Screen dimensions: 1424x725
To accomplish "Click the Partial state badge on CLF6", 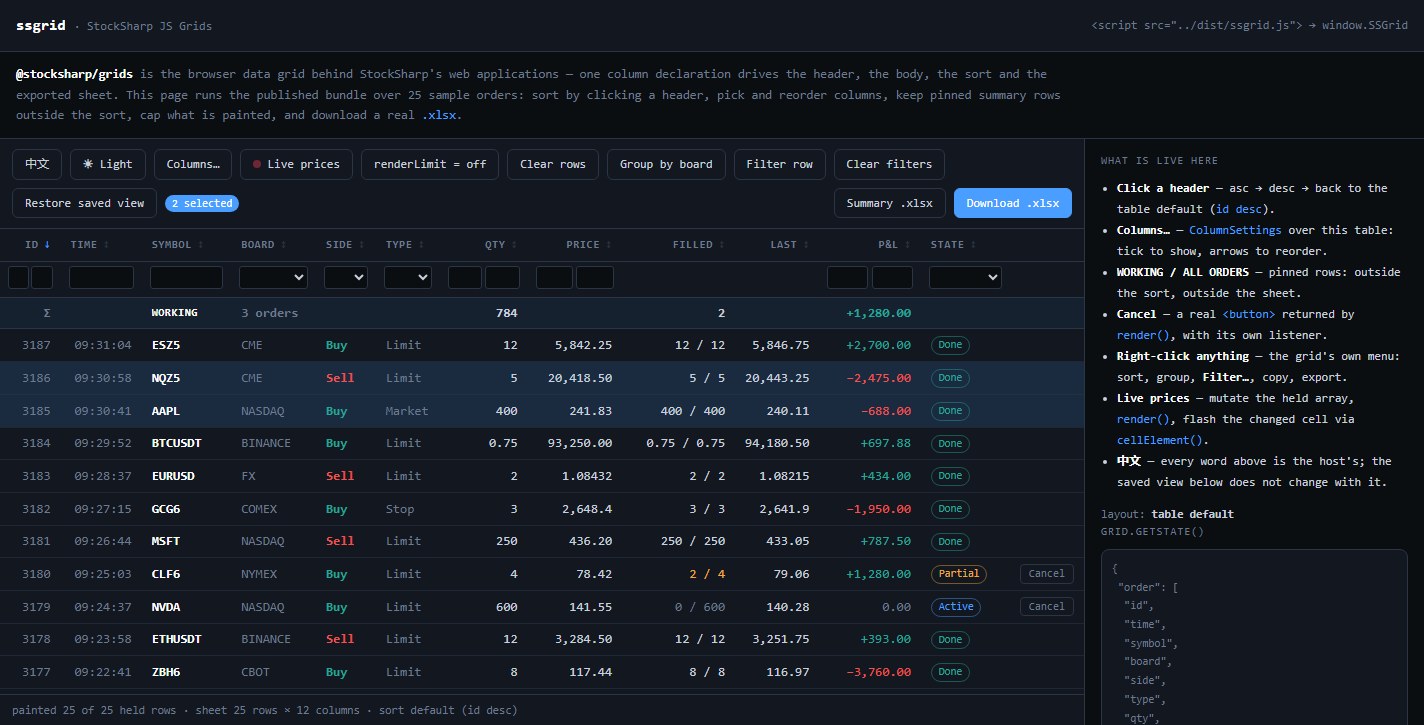I will click(958, 574).
